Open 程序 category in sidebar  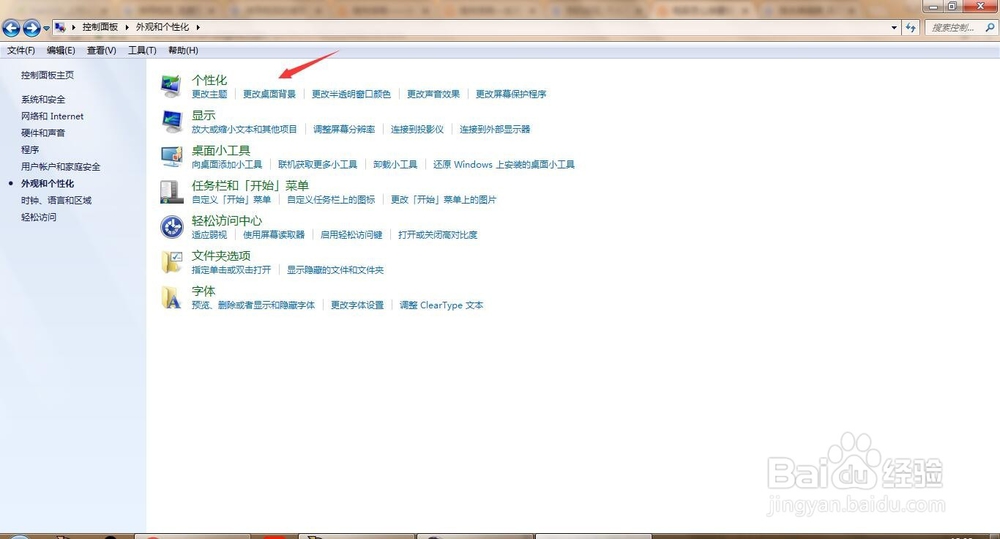tap(30, 150)
